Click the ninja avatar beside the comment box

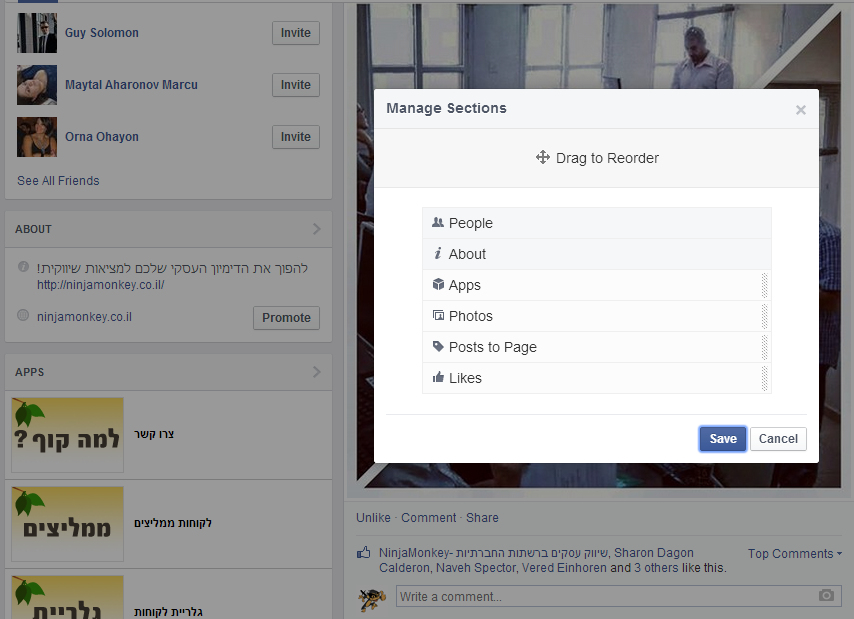[x=372, y=600]
